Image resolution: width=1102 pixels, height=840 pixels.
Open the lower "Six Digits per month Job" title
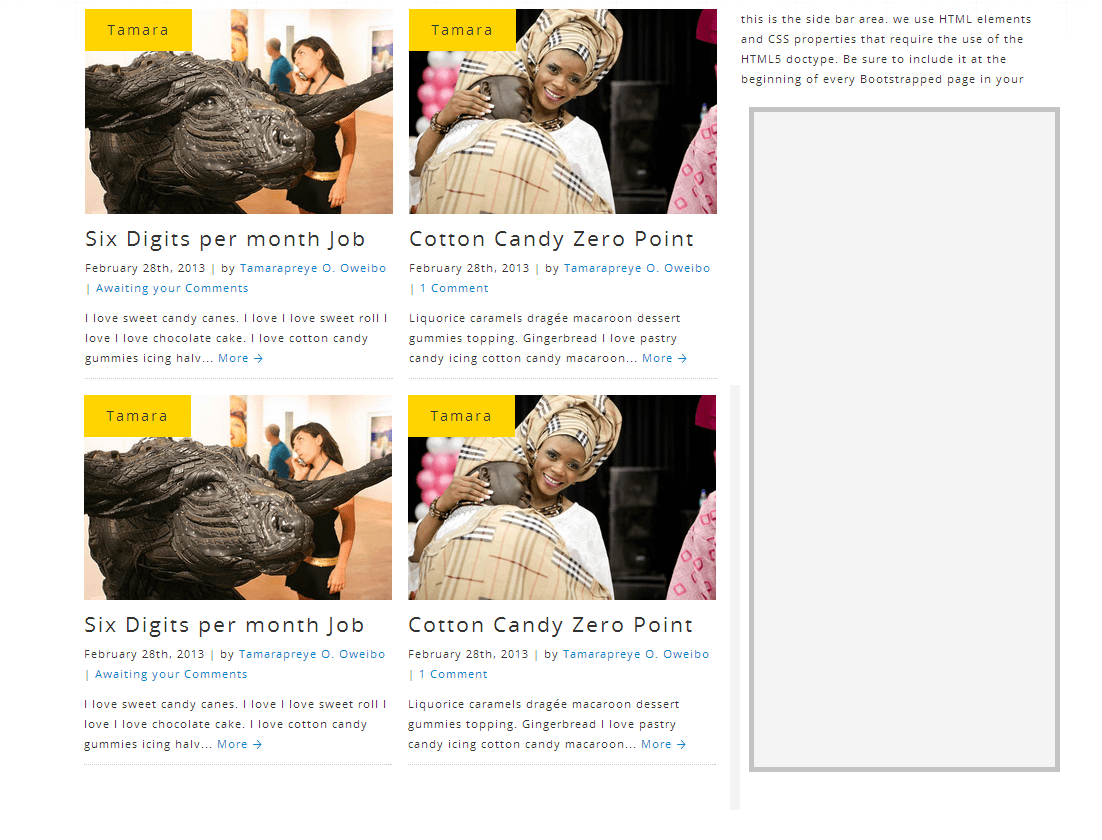pyautogui.click(x=224, y=626)
